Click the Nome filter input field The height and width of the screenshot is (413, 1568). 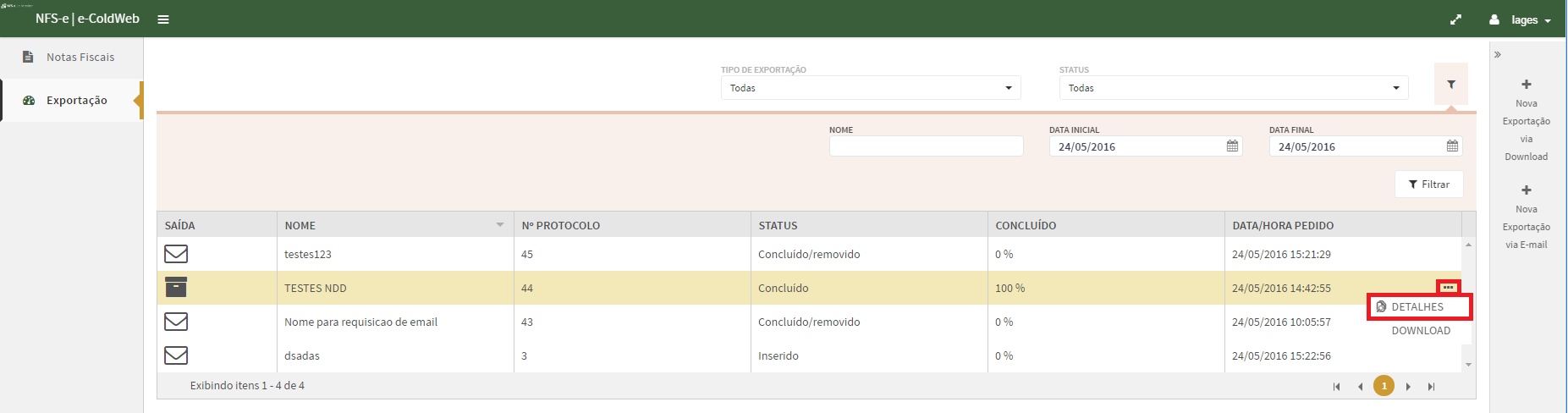pos(927,146)
